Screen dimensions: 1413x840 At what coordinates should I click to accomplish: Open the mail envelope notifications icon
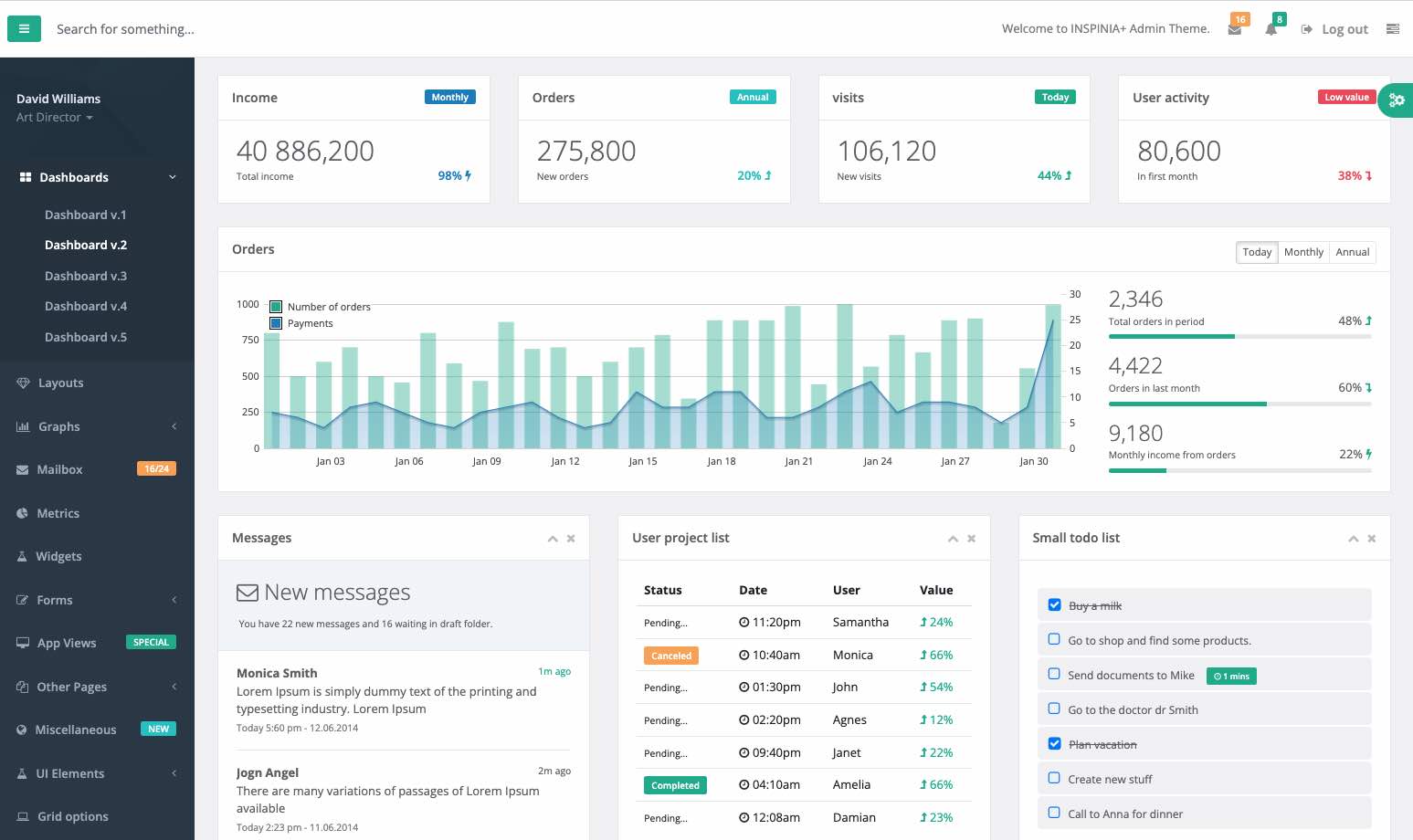pos(1235,29)
